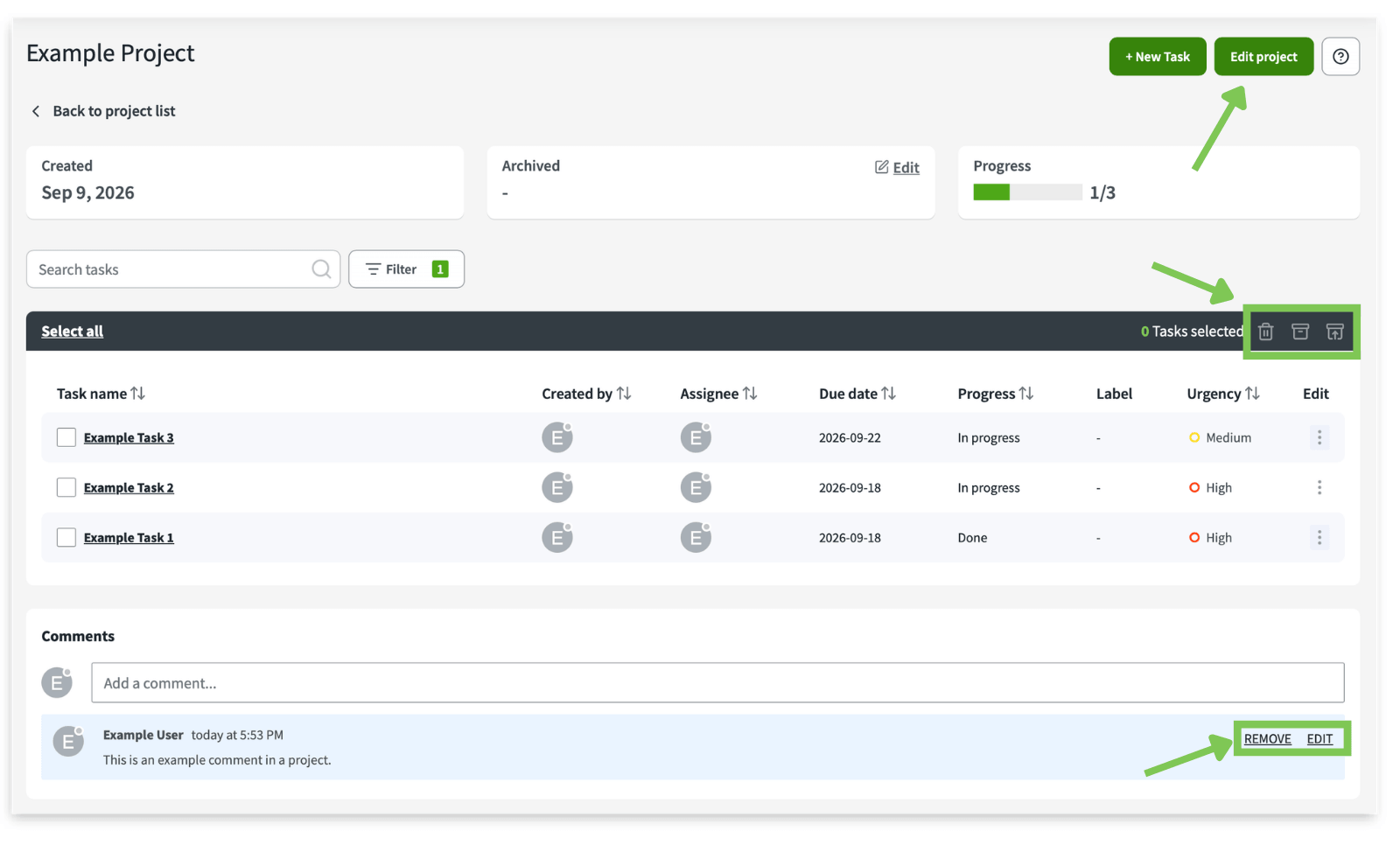Click the Search tasks input field
Screen dimensions: 1400x852
coord(183,269)
